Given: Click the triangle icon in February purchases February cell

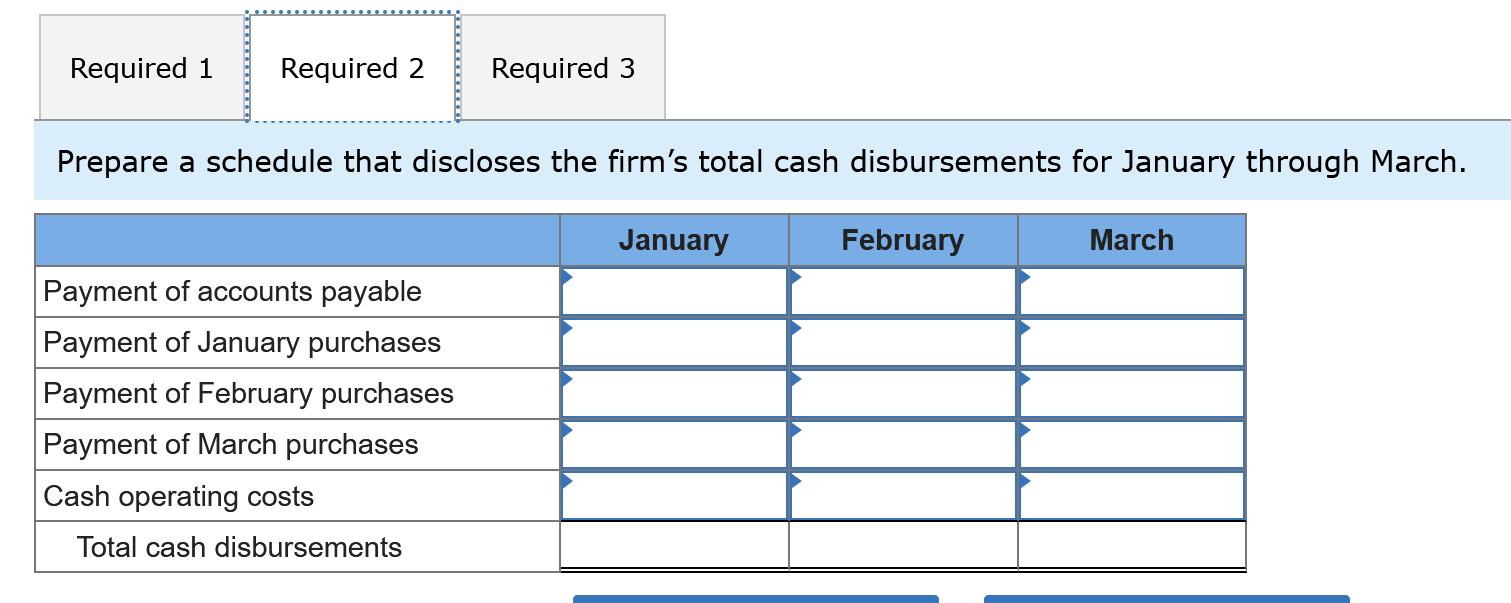Looking at the screenshot, I should click(796, 380).
